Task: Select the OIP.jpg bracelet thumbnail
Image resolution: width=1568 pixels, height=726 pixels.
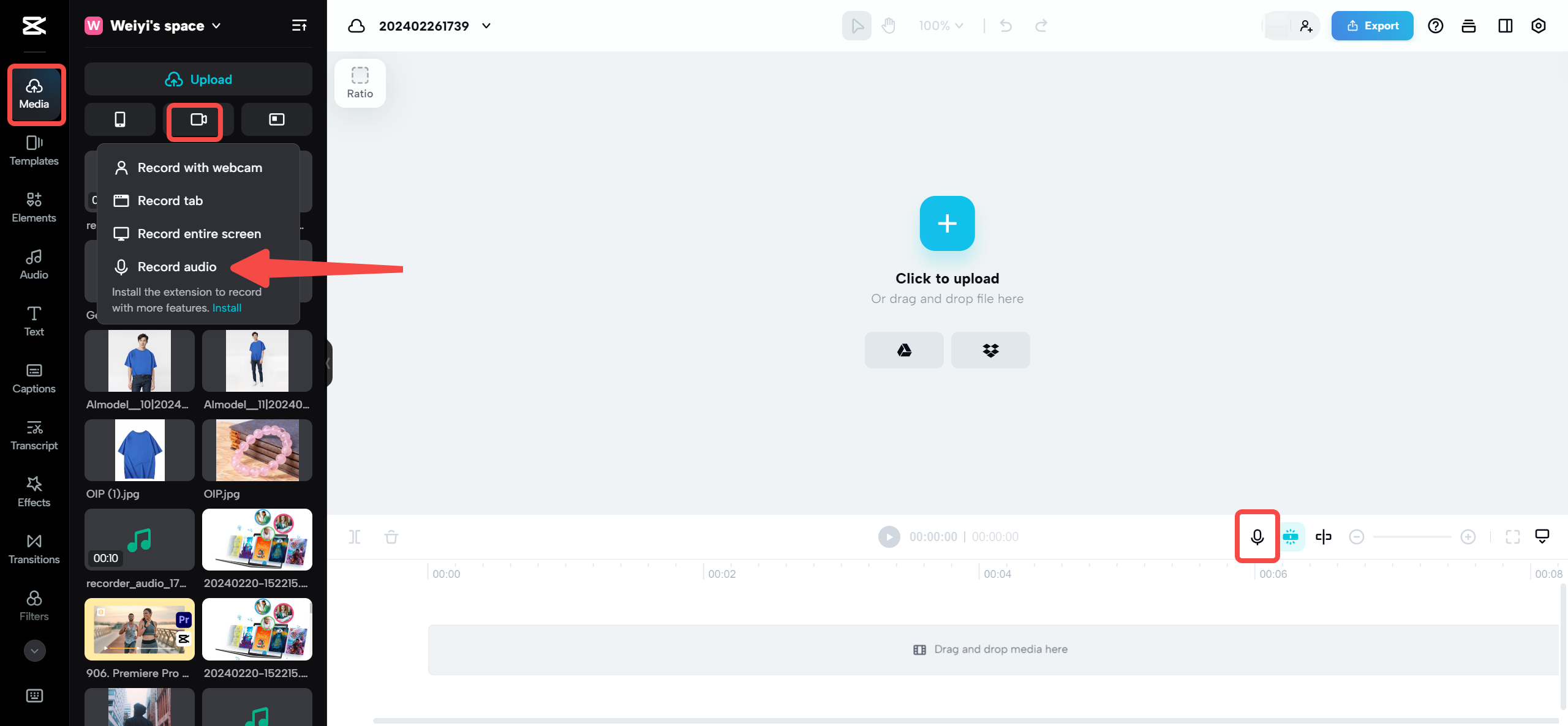Action: [257, 450]
